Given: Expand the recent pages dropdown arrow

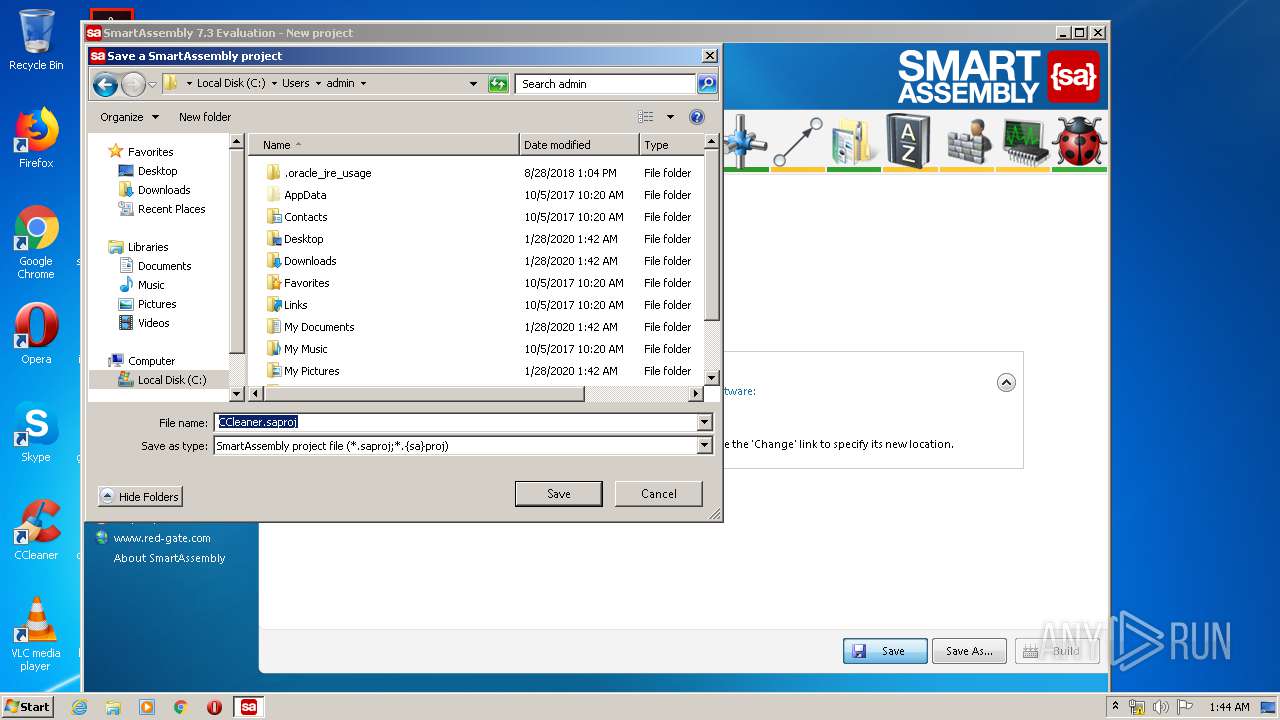Looking at the screenshot, I should pyautogui.click(x=152, y=85).
